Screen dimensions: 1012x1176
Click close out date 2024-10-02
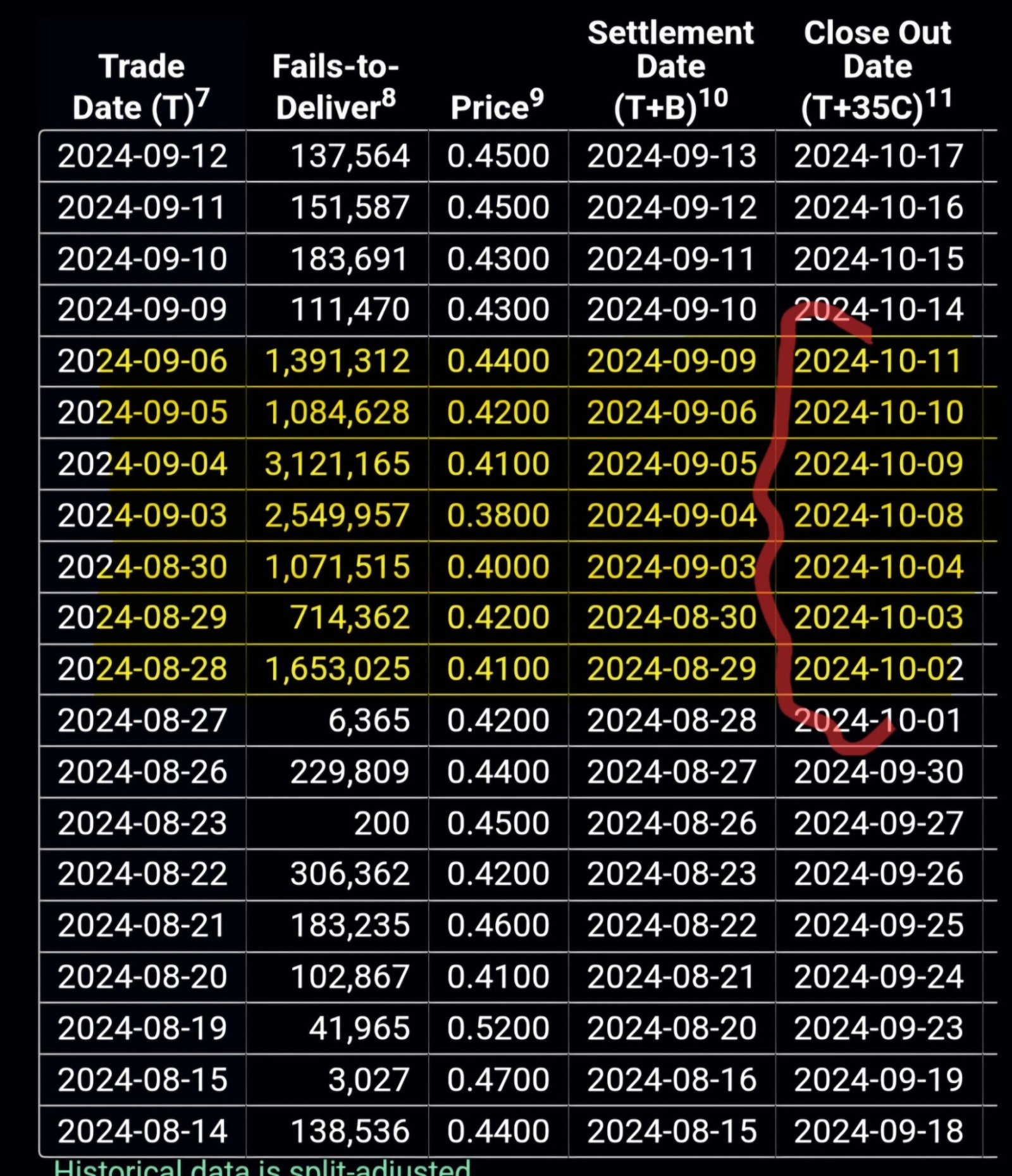coord(879,669)
